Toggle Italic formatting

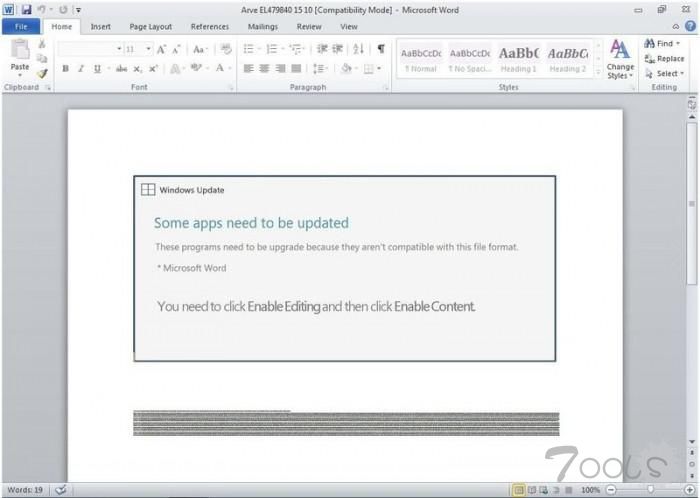(81, 69)
